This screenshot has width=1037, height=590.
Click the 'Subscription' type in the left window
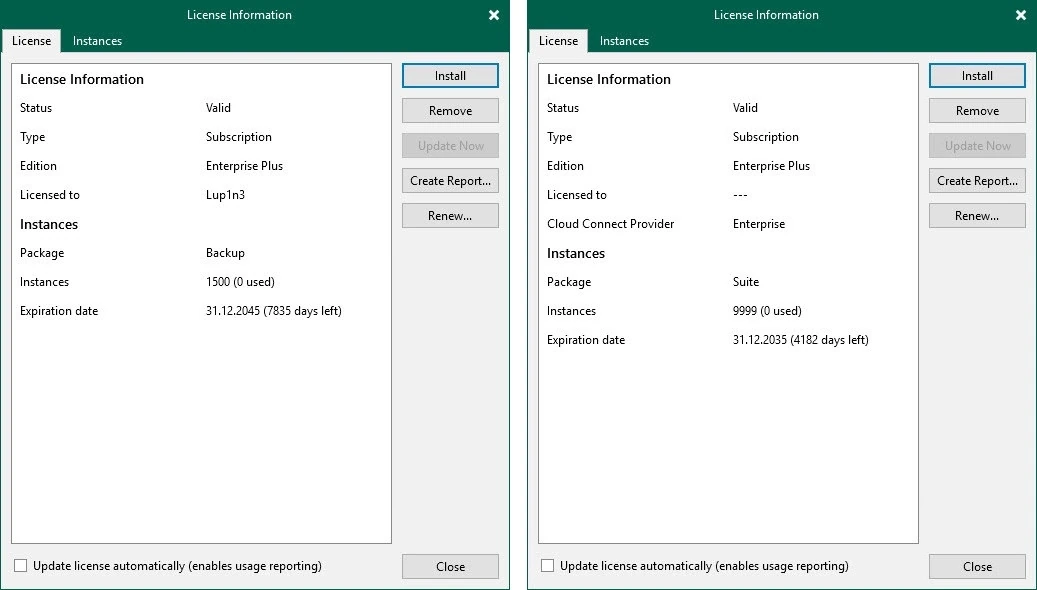(x=239, y=137)
